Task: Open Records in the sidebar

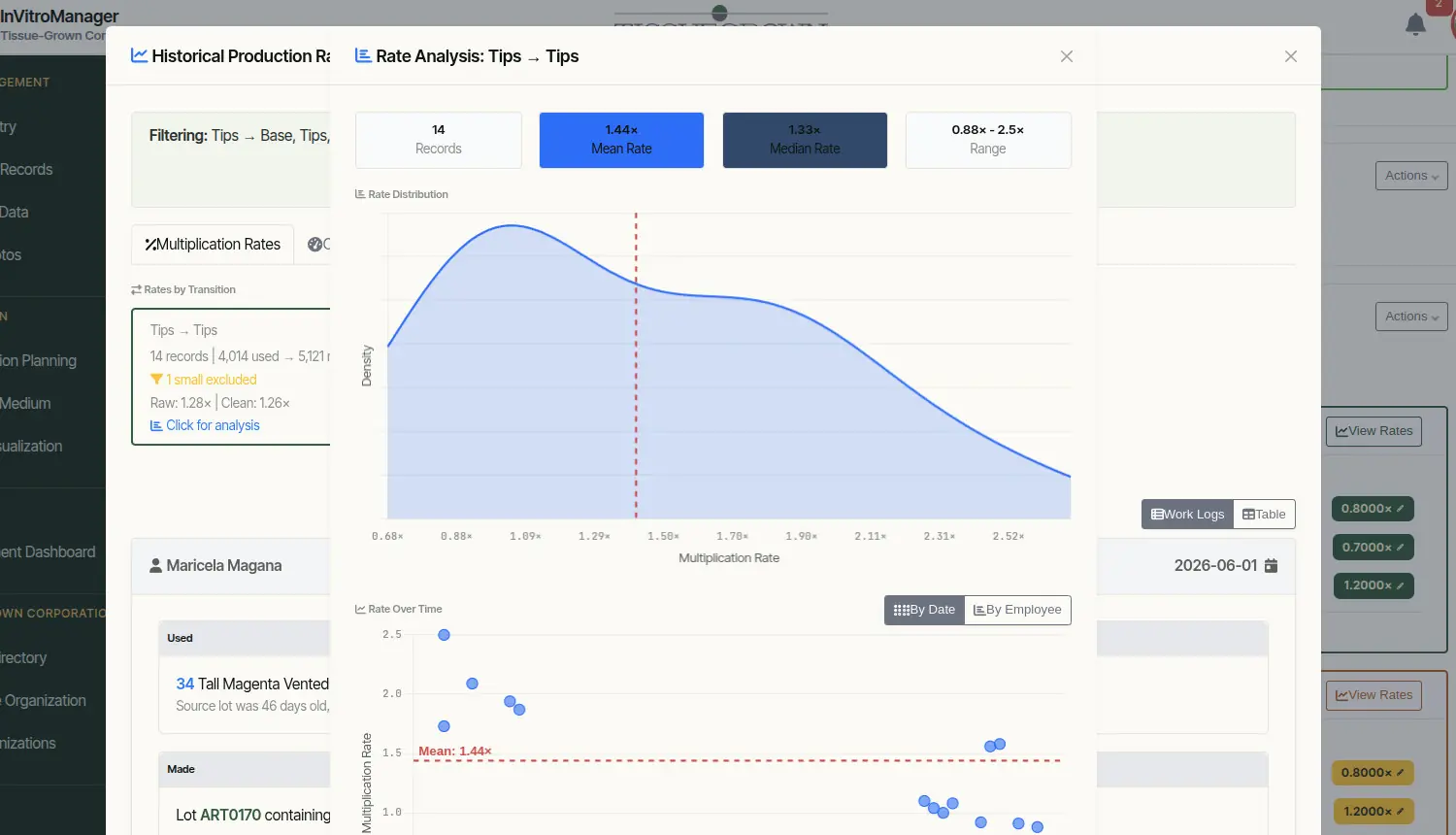Action: pyautogui.click(x=26, y=169)
